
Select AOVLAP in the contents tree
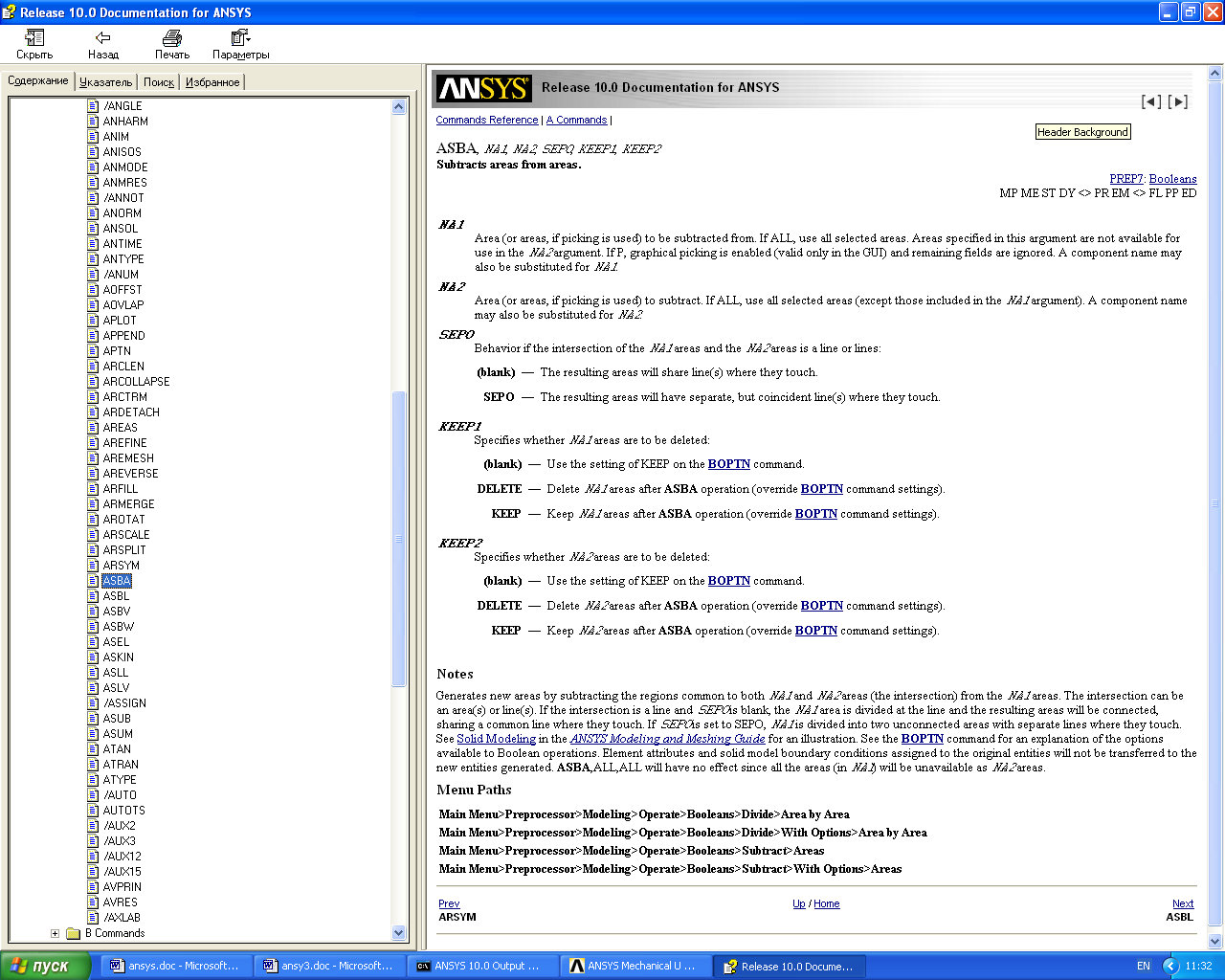tap(123, 305)
